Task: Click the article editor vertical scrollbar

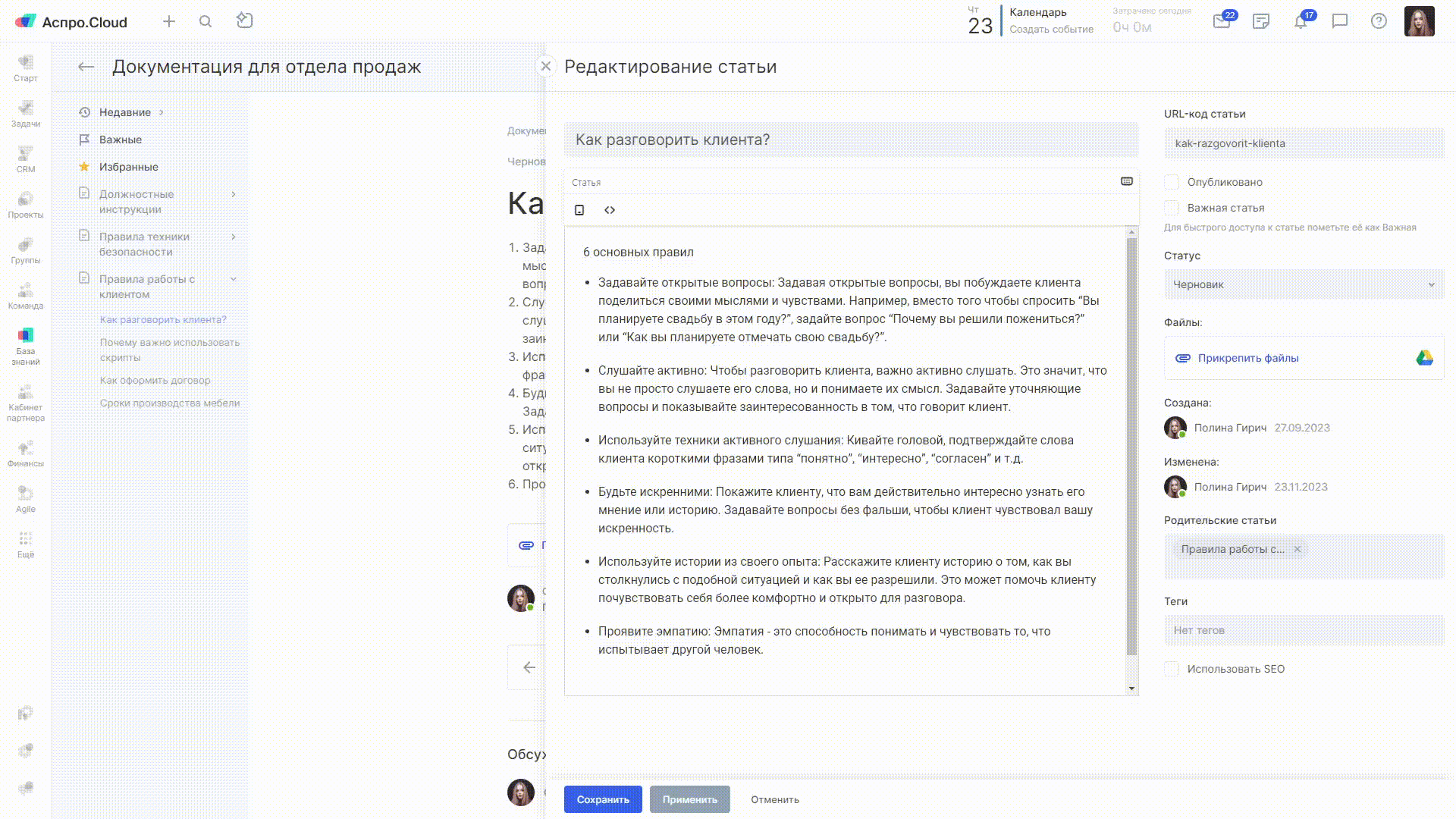Action: 1131,446
